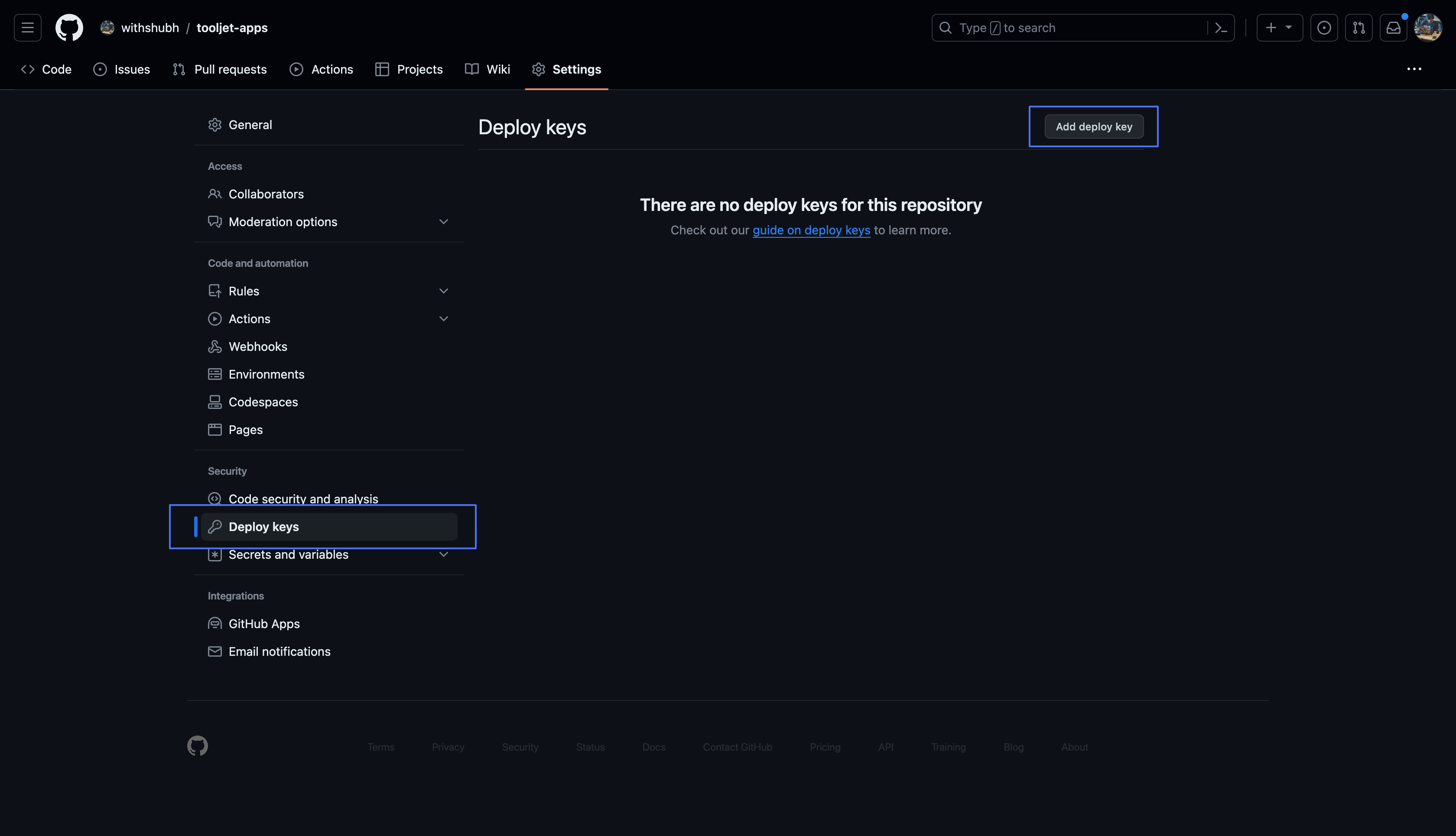The width and height of the screenshot is (1456, 836).
Task: Expand Secrets and variables section
Action: tap(443, 554)
